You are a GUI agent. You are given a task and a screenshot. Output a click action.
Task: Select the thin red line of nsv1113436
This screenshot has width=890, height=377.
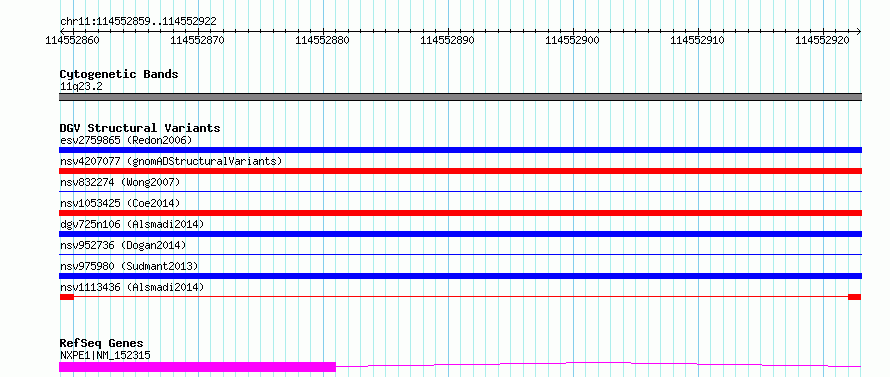pyautogui.click(x=460, y=297)
